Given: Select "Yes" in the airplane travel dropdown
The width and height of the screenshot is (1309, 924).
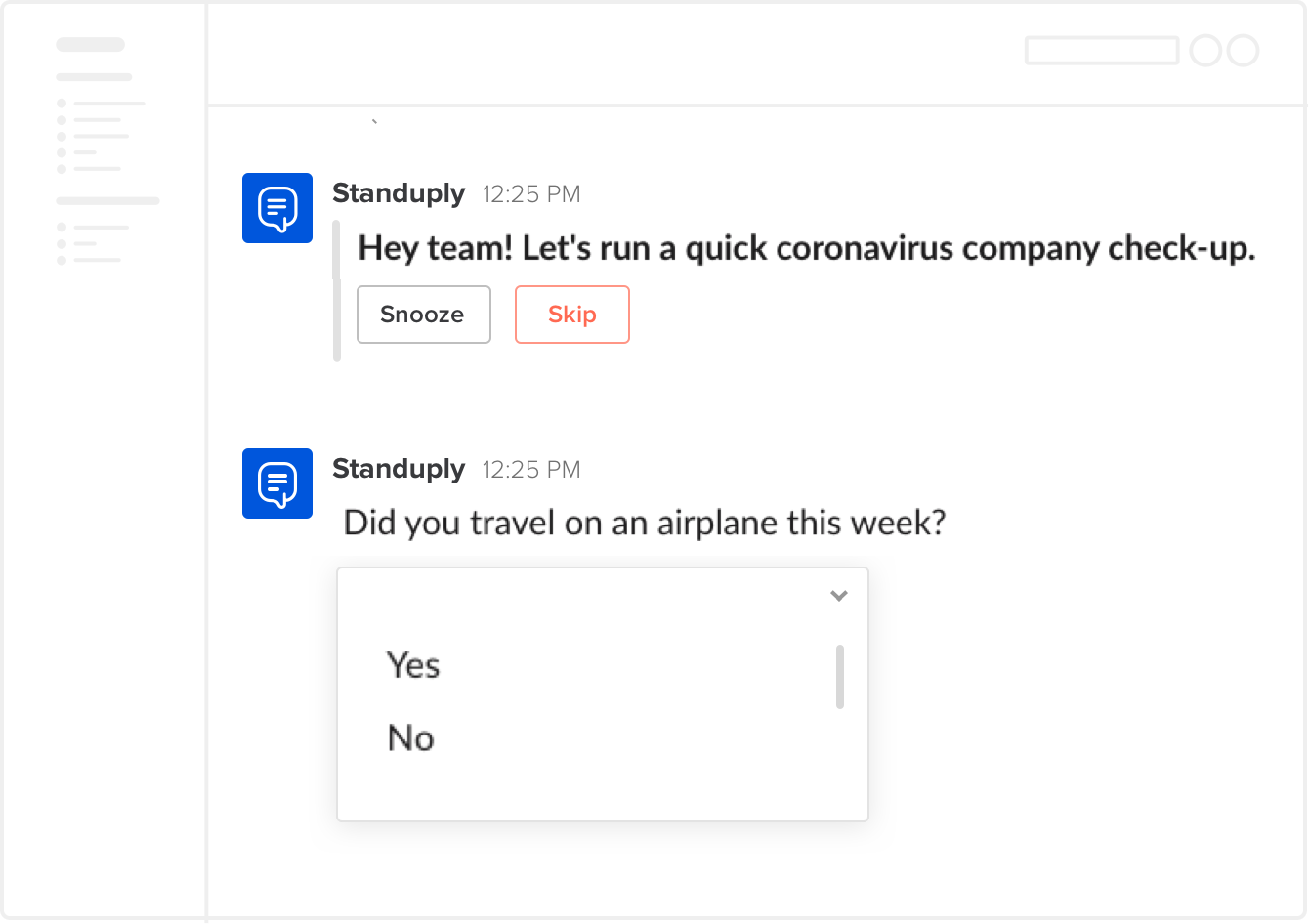Looking at the screenshot, I should [413, 665].
